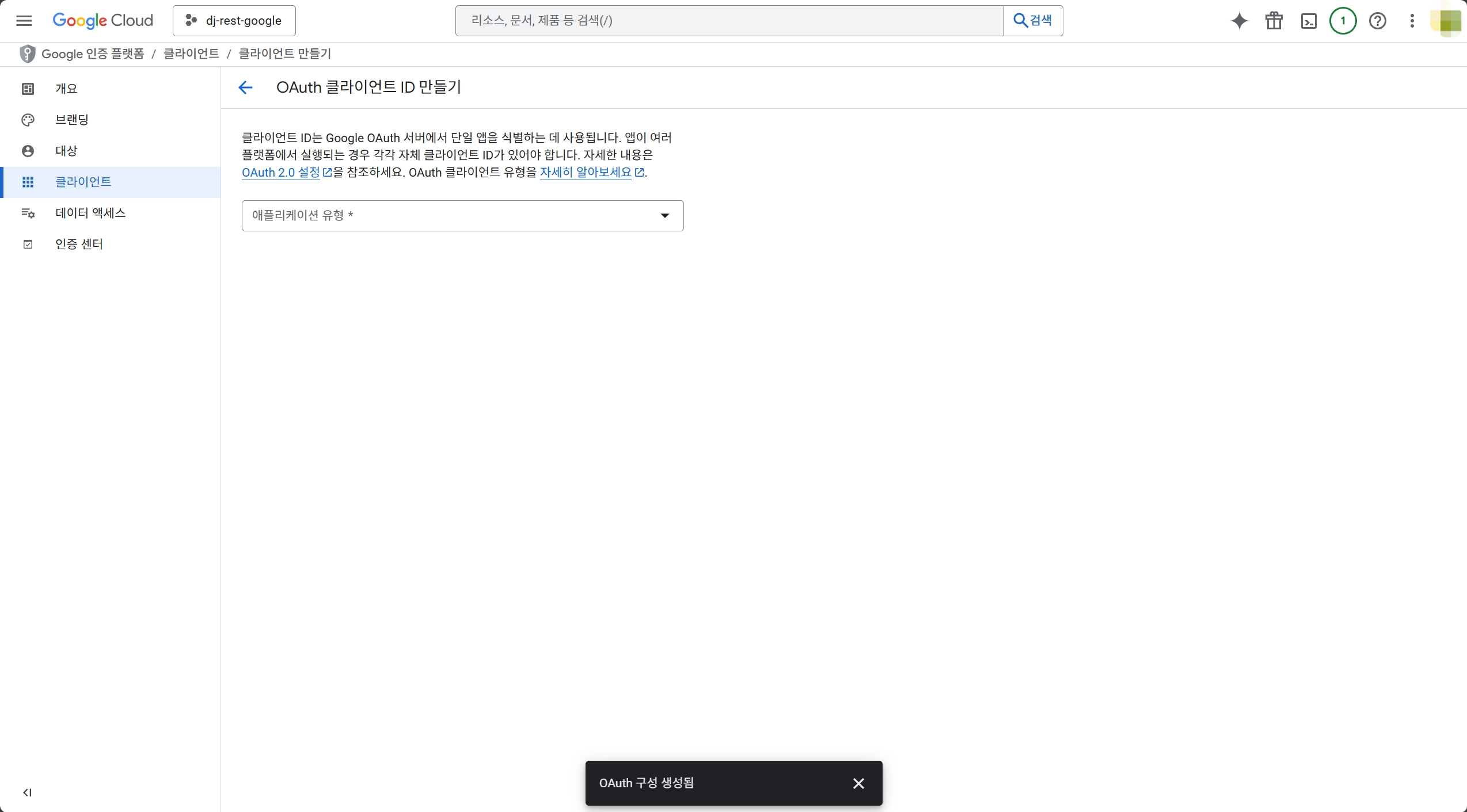Image resolution: width=1467 pixels, height=812 pixels.
Task: Click the Gemini sparkle assistant icon
Action: pyautogui.click(x=1239, y=21)
